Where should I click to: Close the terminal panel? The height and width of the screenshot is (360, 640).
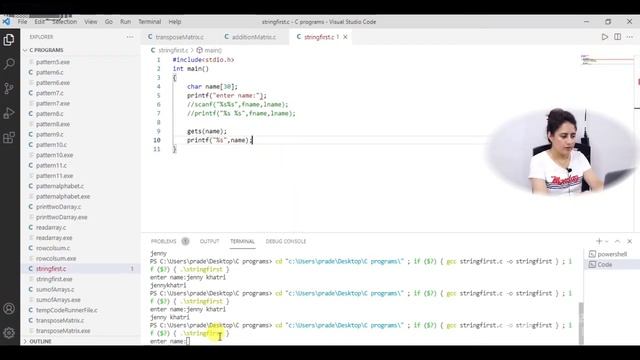coord(629,241)
